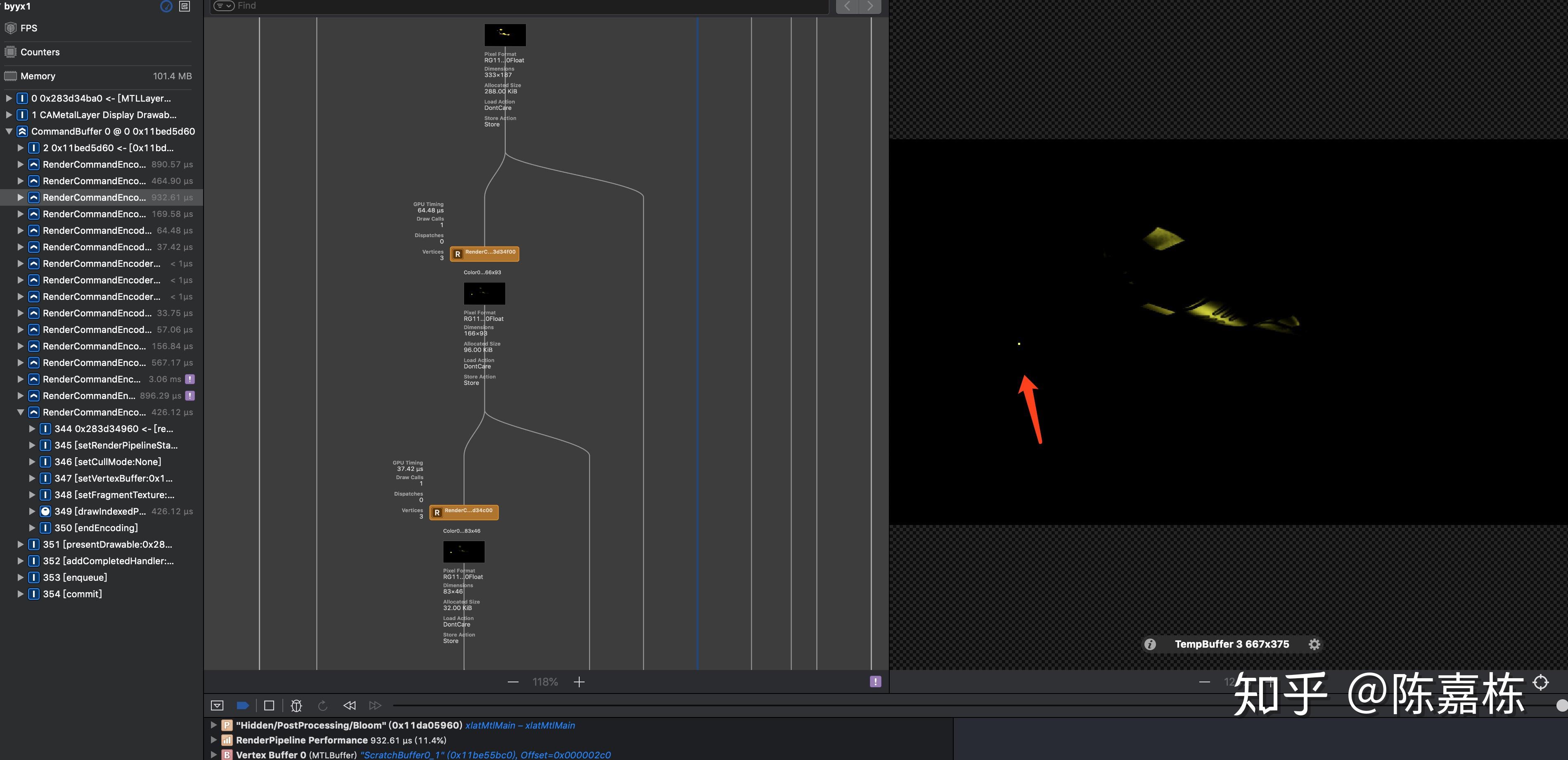Image resolution: width=1568 pixels, height=760 pixels.
Task: Click the purple issue badge in graph footer
Action: click(875, 682)
